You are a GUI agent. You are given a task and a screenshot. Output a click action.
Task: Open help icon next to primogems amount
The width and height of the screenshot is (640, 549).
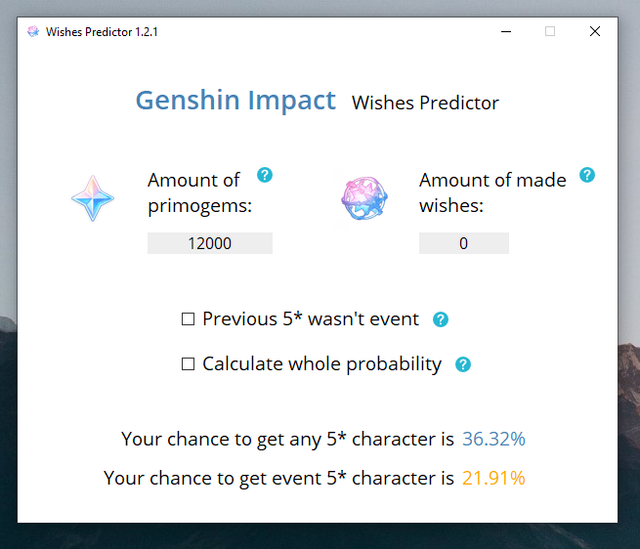264,175
